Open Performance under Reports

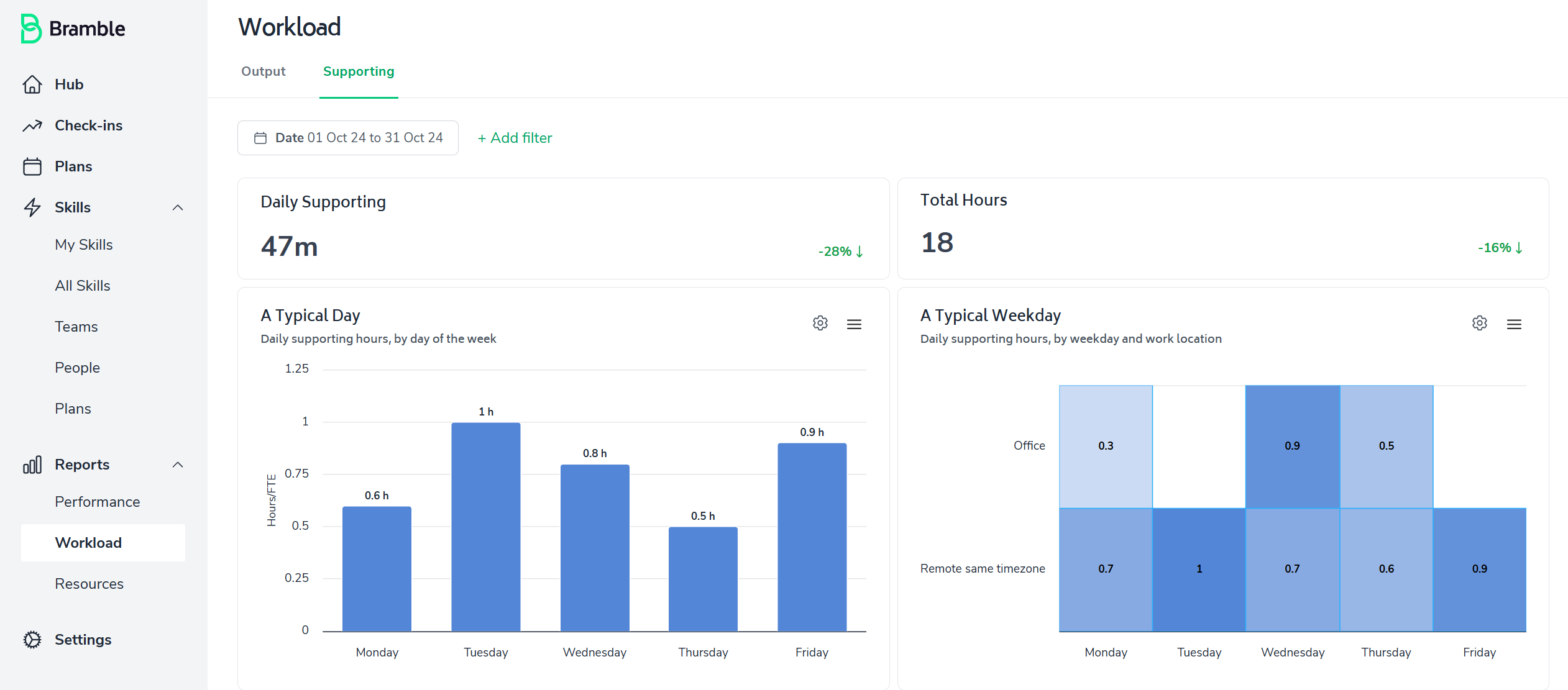coord(98,502)
